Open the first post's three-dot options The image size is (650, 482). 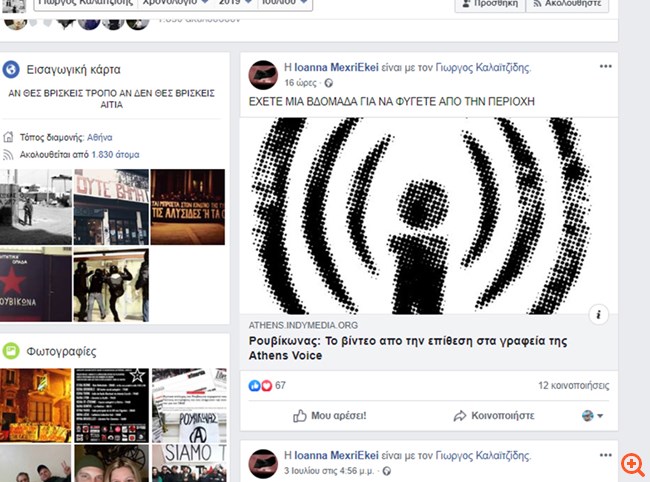click(x=605, y=67)
